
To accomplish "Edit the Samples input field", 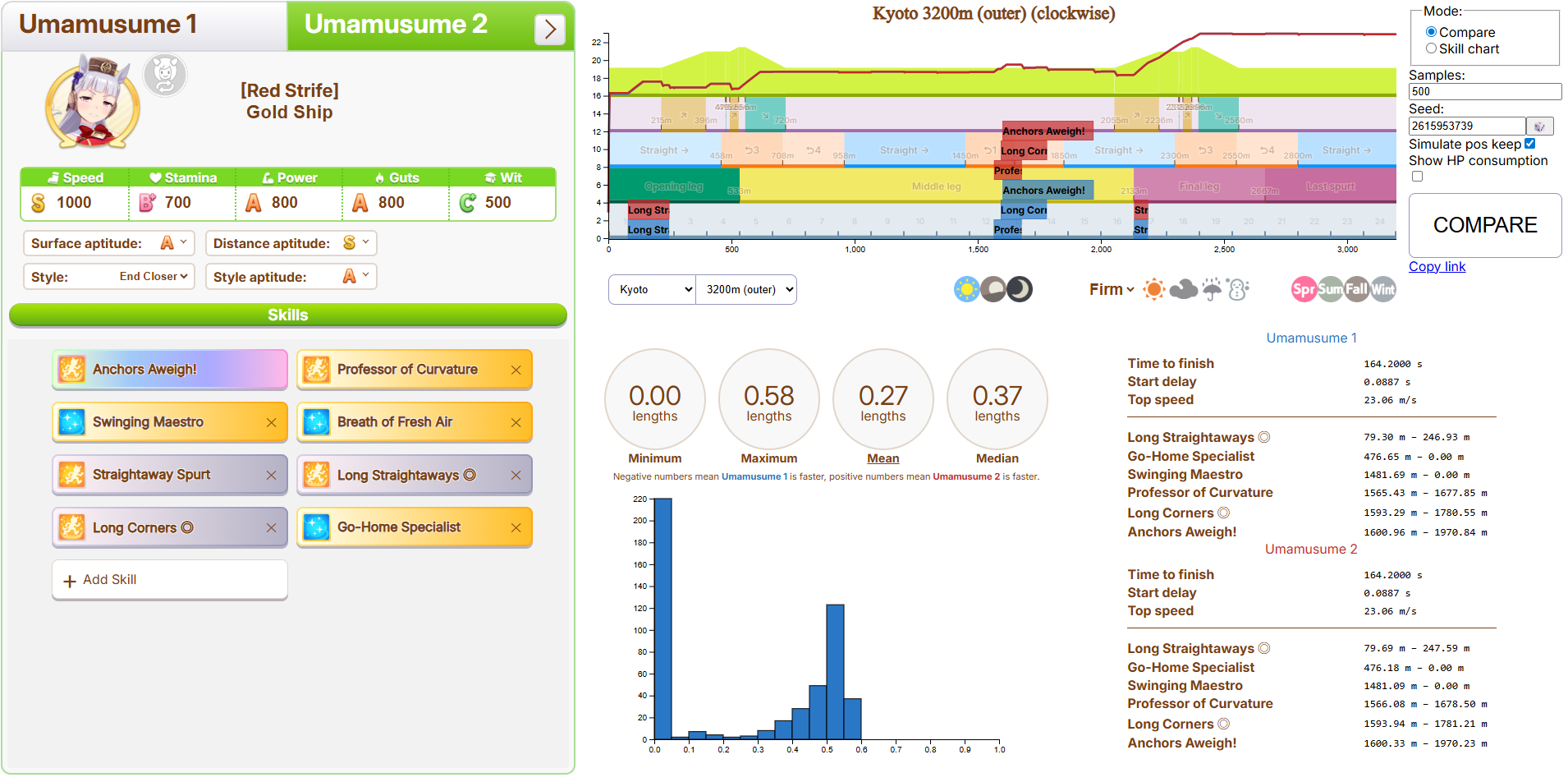I will click(x=1485, y=92).
